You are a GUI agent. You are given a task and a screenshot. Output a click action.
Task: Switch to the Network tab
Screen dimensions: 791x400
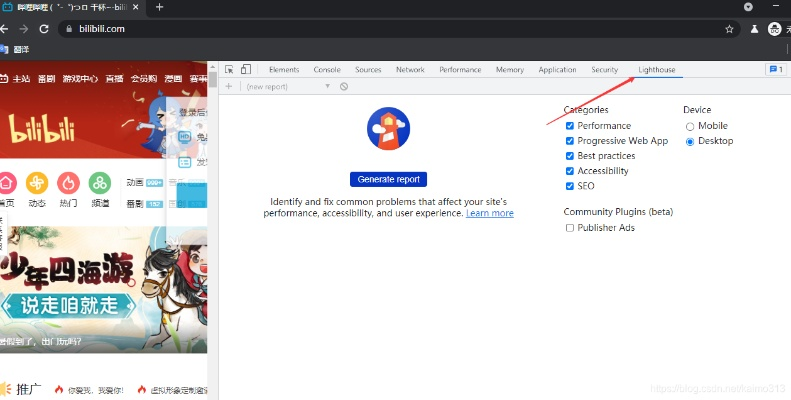click(410, 70)
